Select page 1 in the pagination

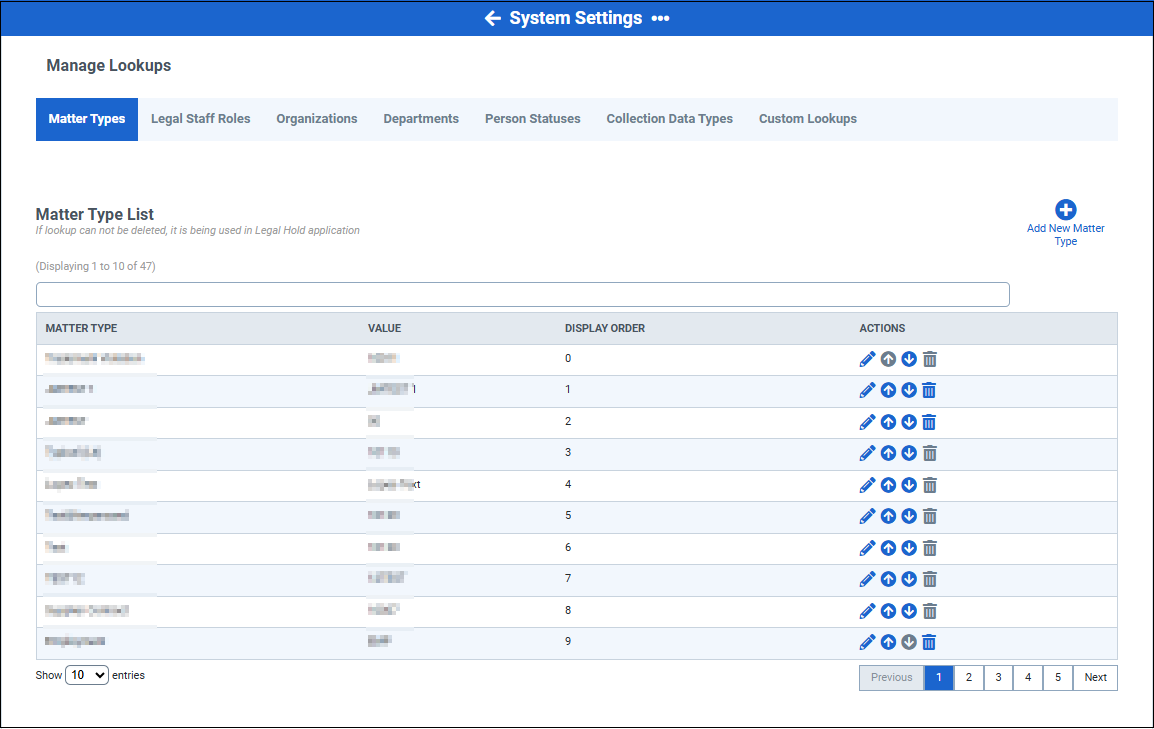point(939,678)
